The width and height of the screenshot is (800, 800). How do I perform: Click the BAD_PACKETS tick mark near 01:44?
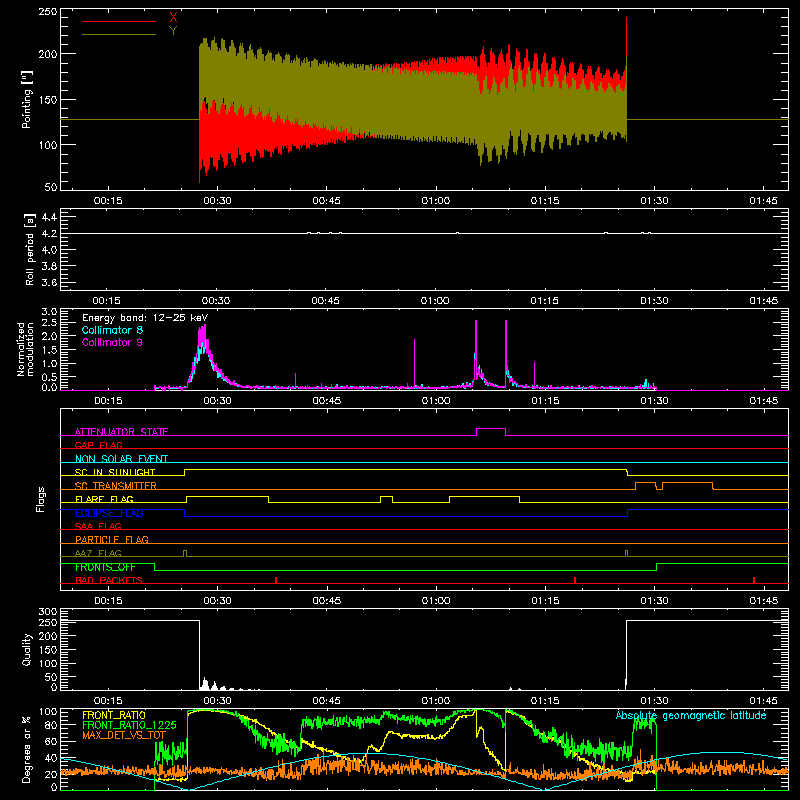click(x=754, y=580)
